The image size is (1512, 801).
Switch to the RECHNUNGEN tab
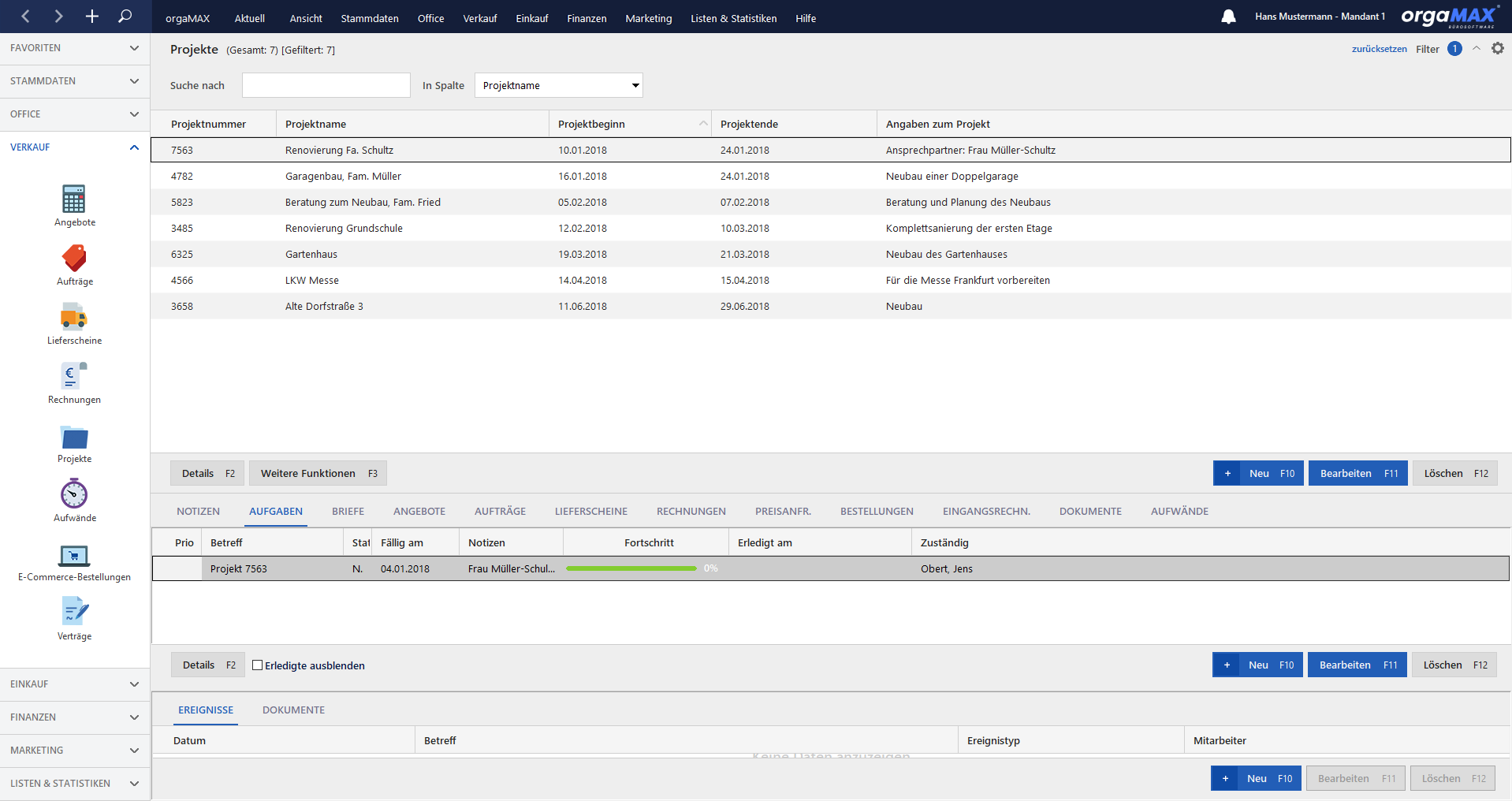(691, 512)
